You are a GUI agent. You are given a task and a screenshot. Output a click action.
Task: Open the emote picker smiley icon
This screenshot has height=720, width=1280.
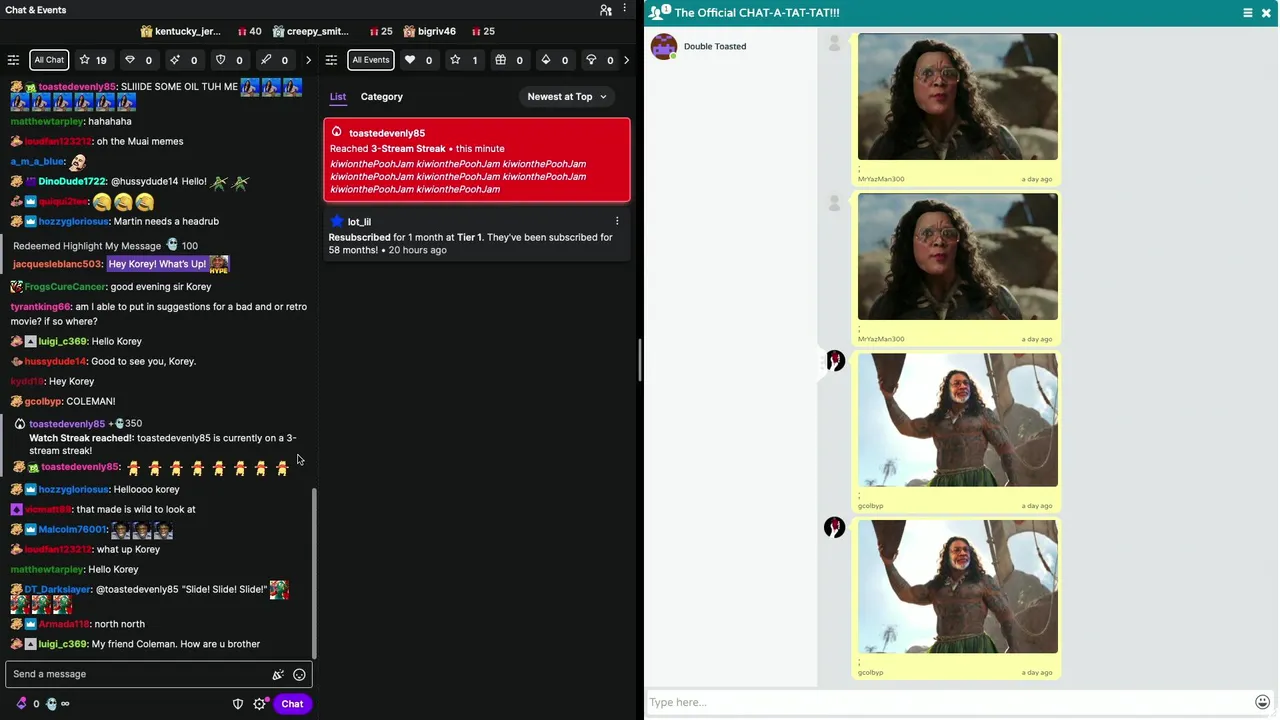[299, 674]
